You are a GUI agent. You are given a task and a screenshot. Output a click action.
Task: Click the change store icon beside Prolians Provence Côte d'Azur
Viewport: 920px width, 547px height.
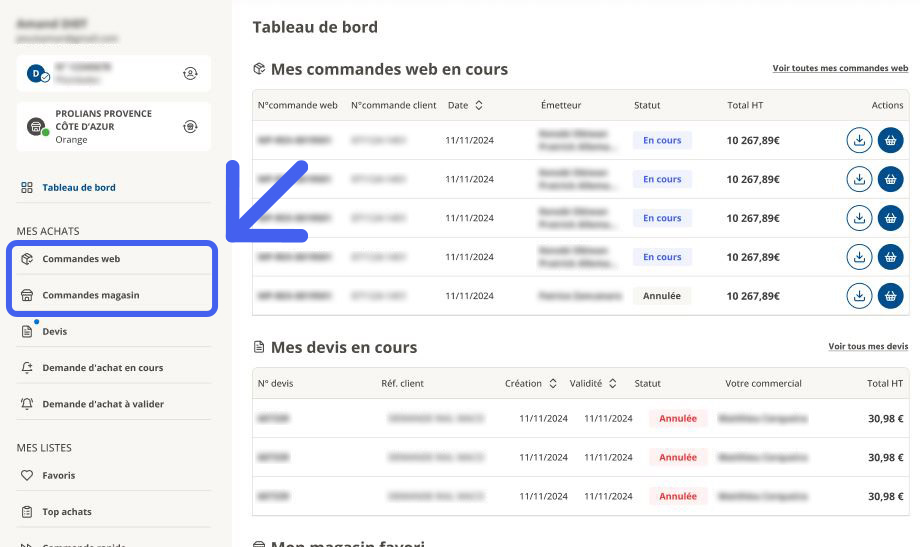click(190, 126)
